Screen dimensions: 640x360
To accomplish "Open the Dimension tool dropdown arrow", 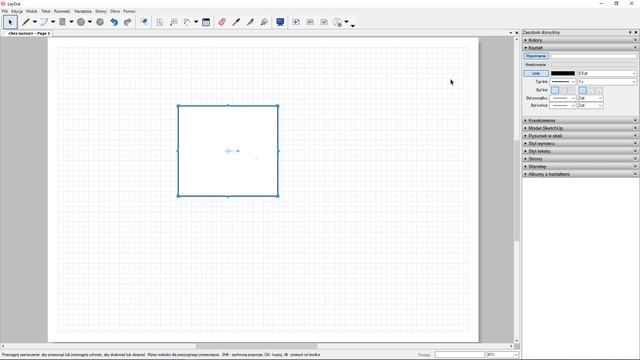I will pyautogui.click(x=196, y=22).
